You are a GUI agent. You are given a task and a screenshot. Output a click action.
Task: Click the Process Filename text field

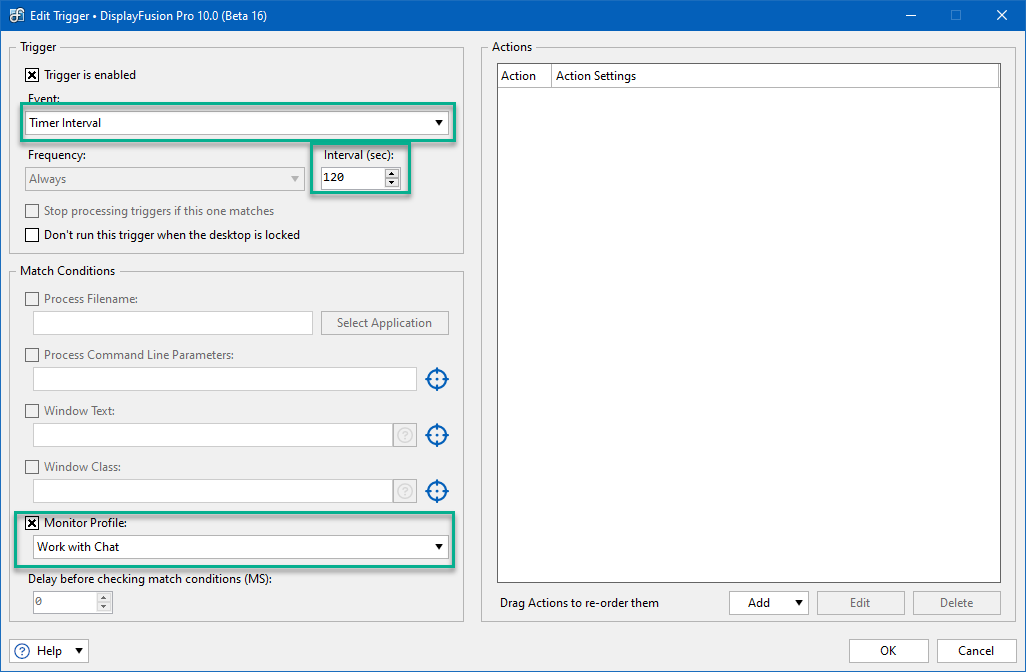pos(173,323)
